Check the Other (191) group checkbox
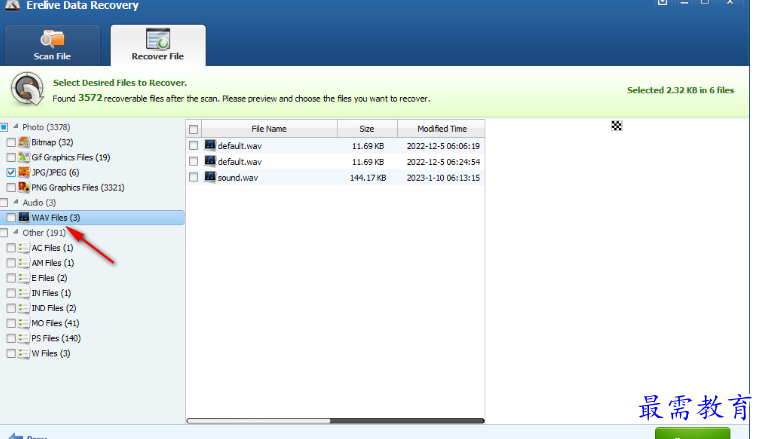This screenshot has width=760, height=439. (x=4, y=233)
